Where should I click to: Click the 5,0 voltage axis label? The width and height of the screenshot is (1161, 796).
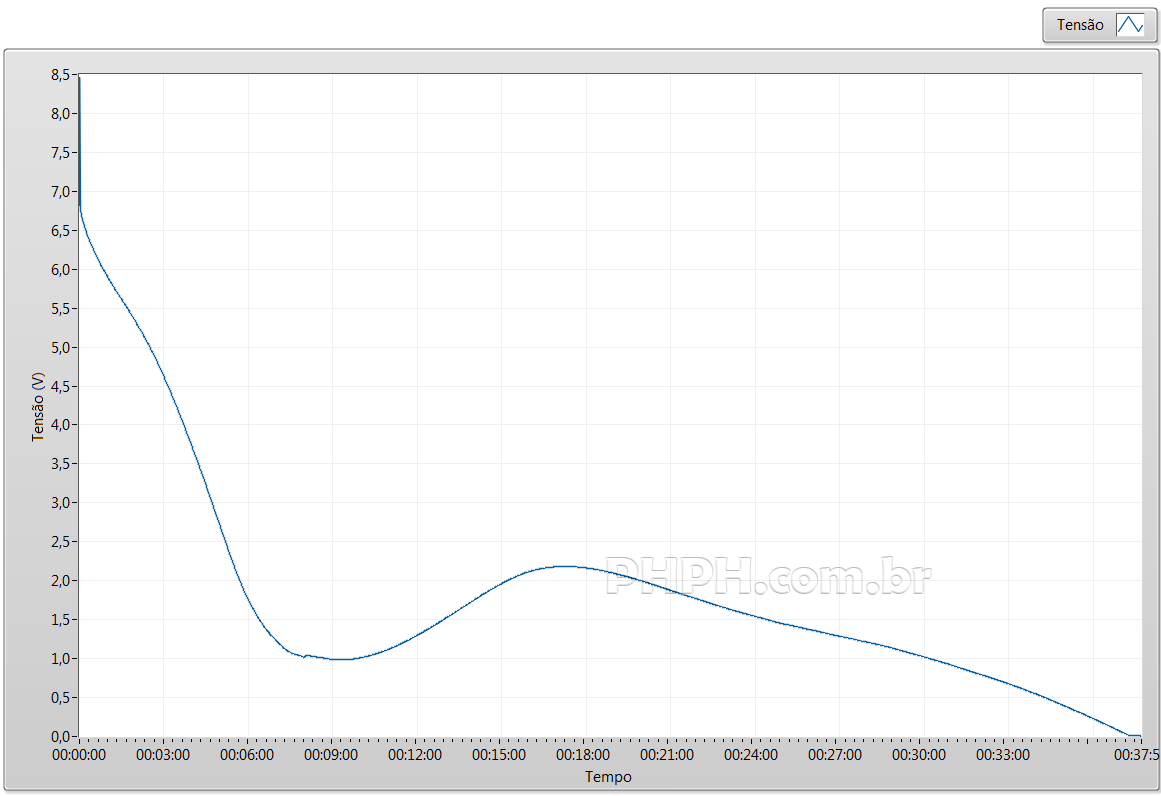click(x=61, y=347)
